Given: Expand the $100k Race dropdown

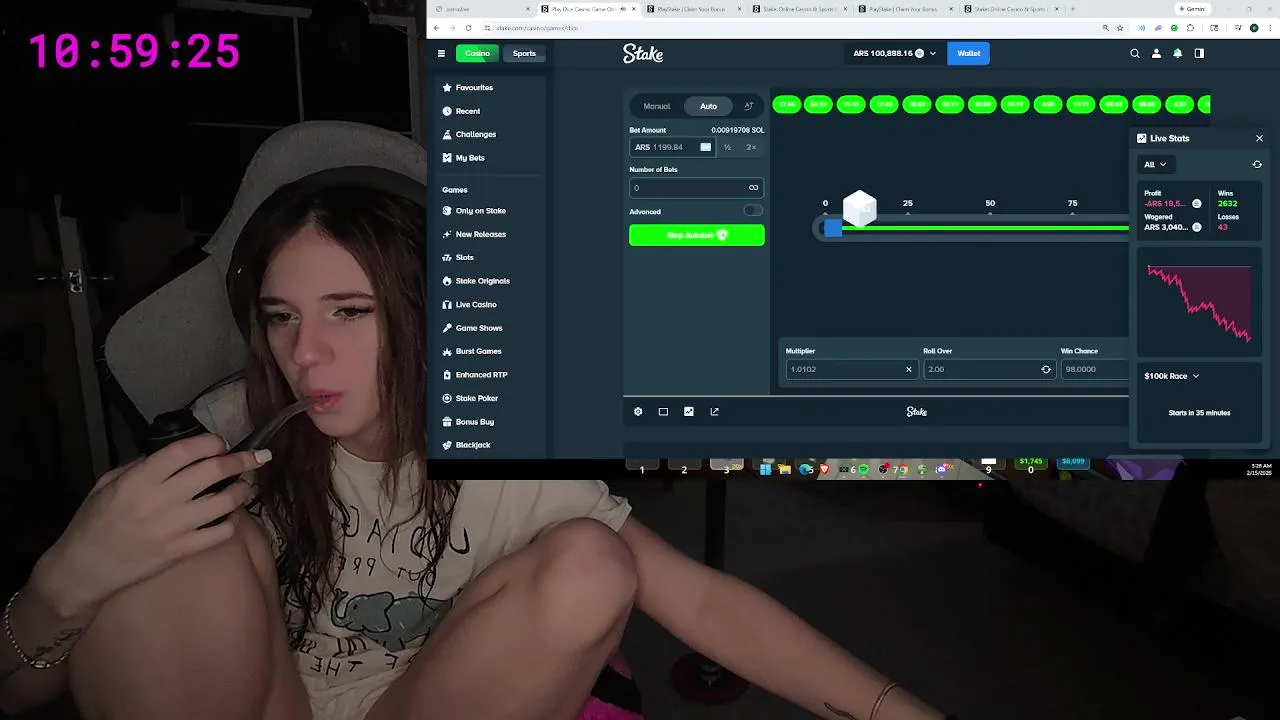Looking at the screenshot, I should click(x=1171, y=376).
